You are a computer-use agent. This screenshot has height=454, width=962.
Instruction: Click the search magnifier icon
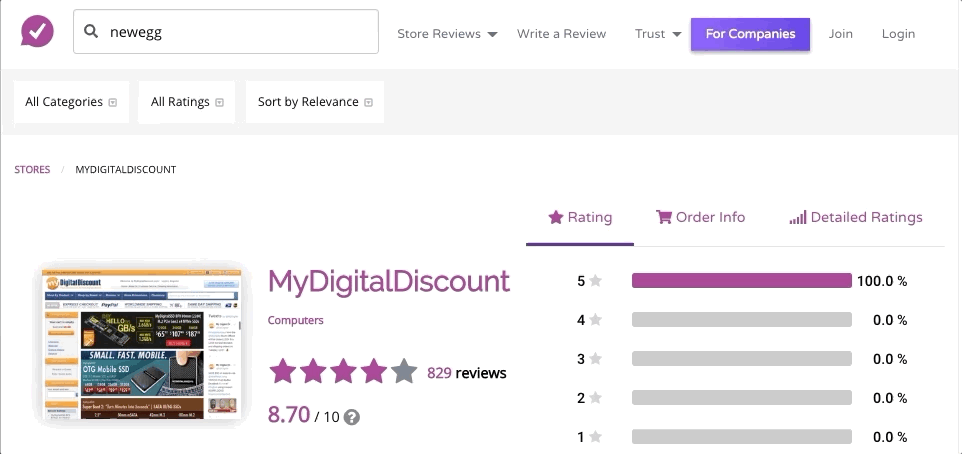click(91, 31)
